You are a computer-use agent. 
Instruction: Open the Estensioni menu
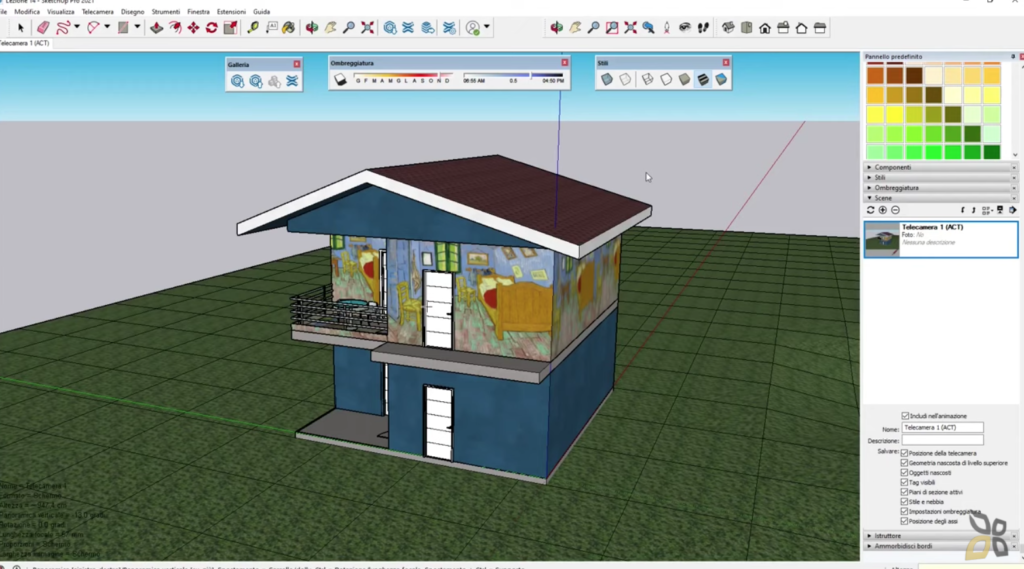click(231, 12)
